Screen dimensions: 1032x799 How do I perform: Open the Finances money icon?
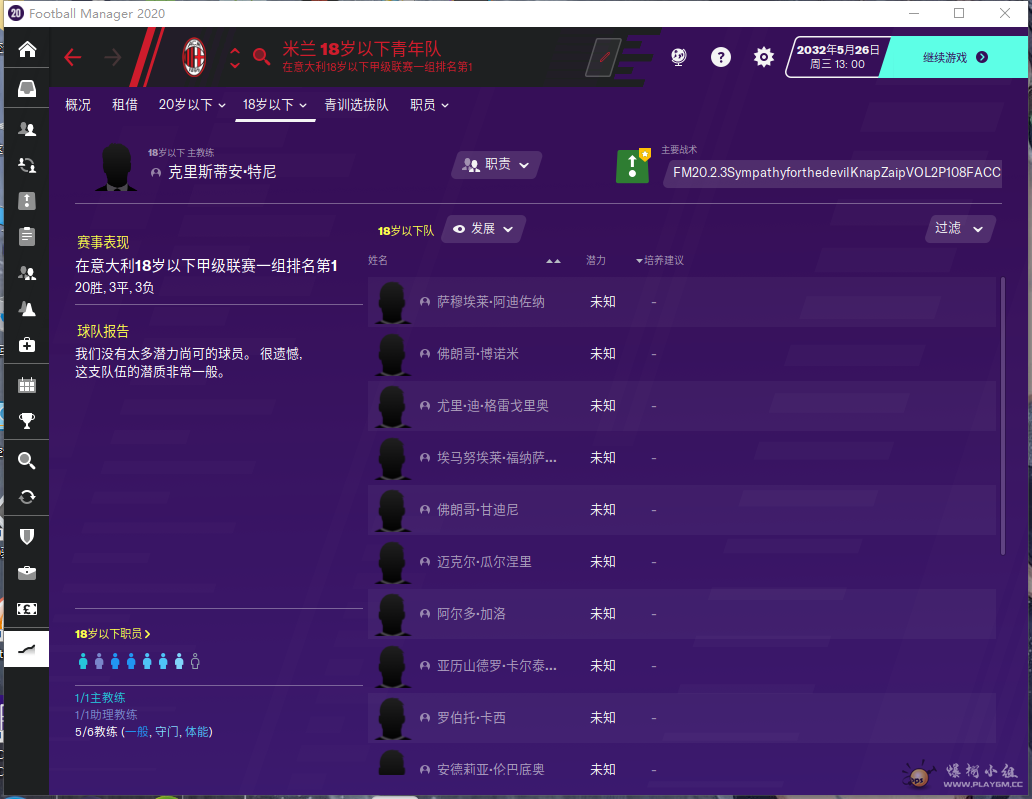27,609
